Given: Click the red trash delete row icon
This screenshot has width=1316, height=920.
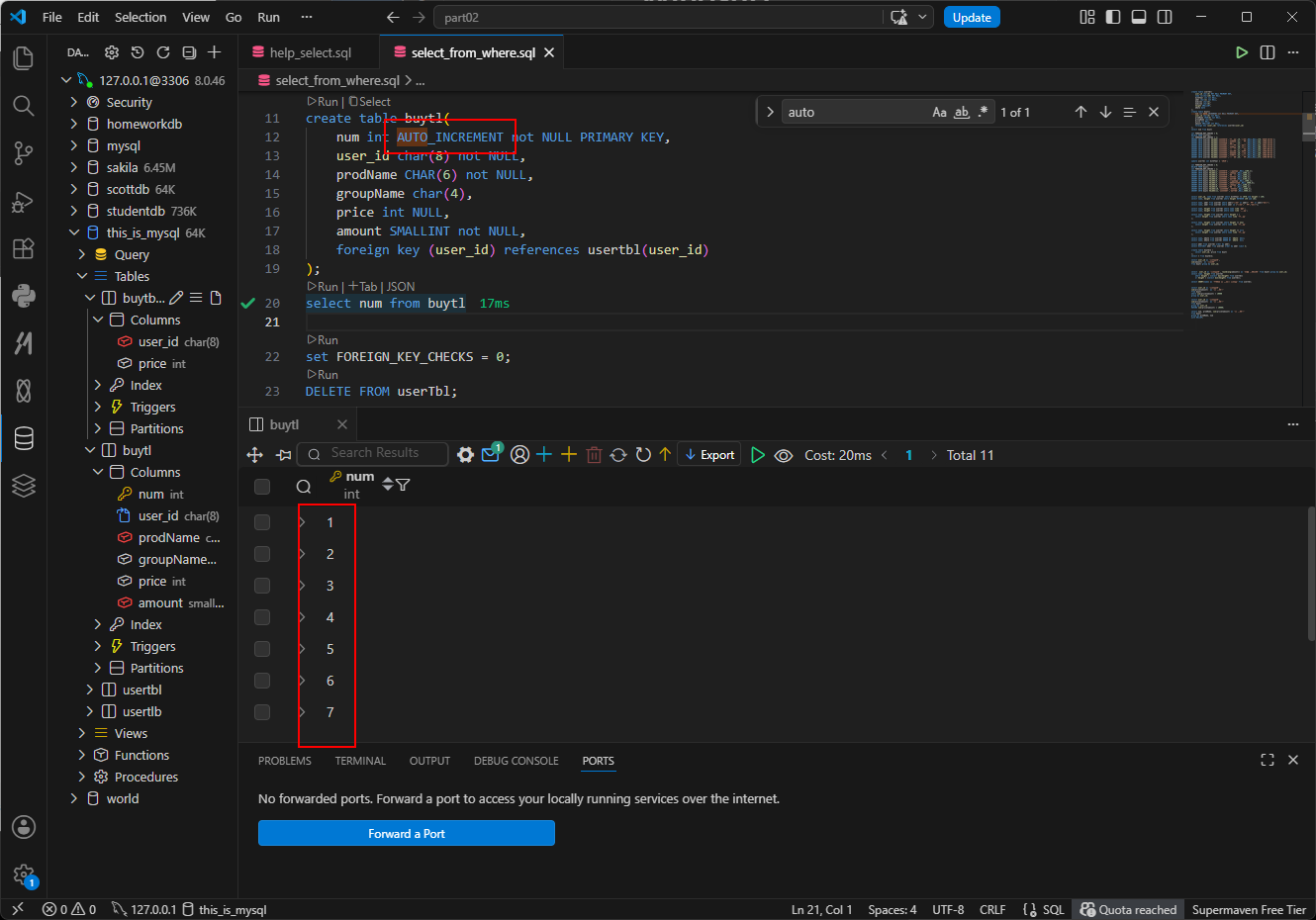Looking at the screenshot, I should coord(594,455).
